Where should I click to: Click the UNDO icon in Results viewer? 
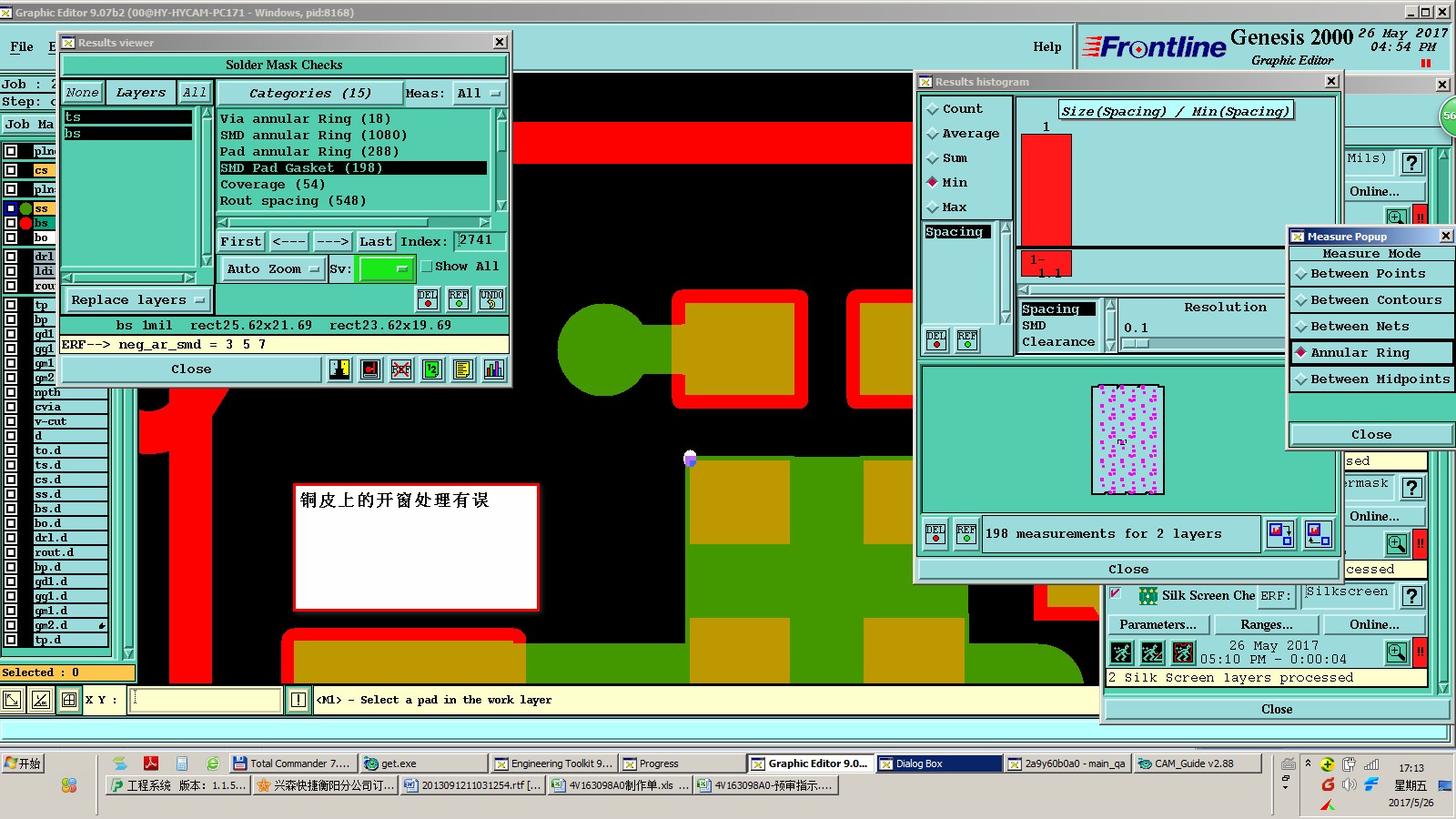(x=491, y=298)
